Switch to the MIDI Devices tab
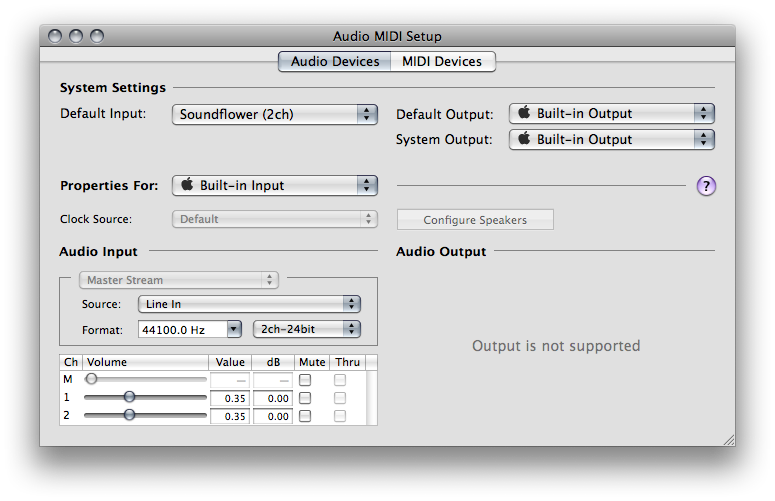The width and height of the screenshot is (775, 501). [x=442, y=61]
